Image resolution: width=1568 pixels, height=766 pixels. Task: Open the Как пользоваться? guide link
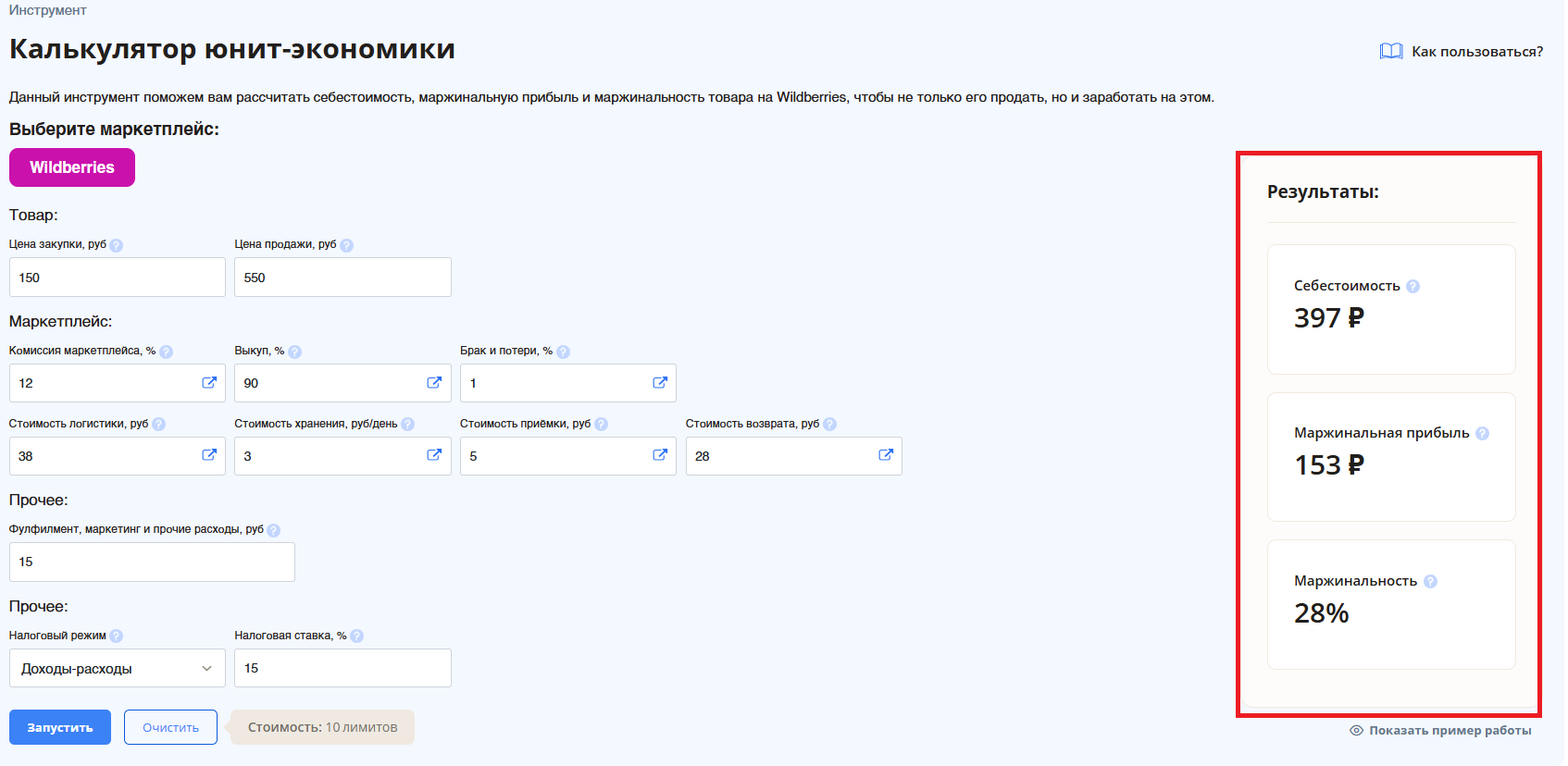click(x=1462, y=52)
